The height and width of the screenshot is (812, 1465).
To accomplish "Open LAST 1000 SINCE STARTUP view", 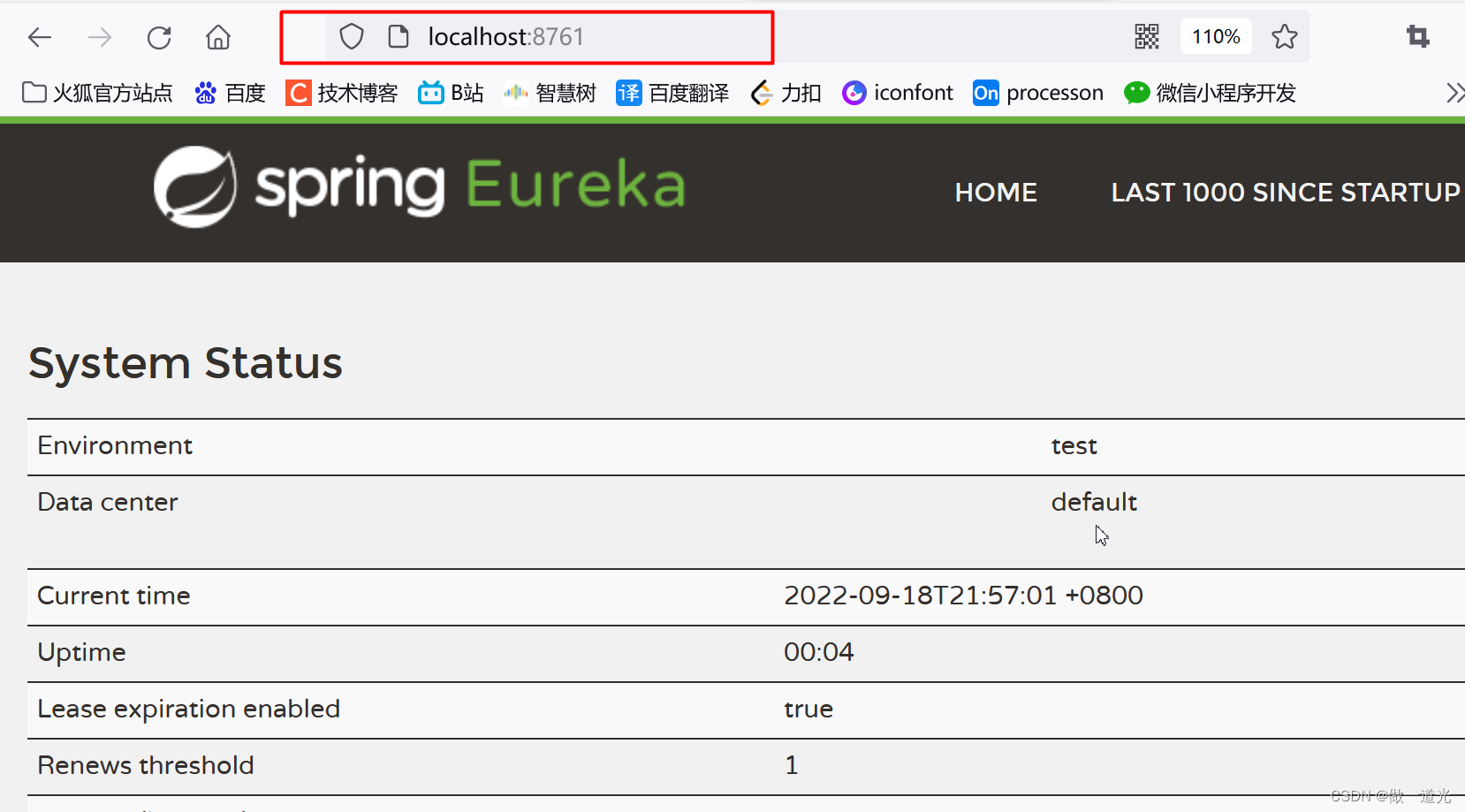I will coord(1284,192).
